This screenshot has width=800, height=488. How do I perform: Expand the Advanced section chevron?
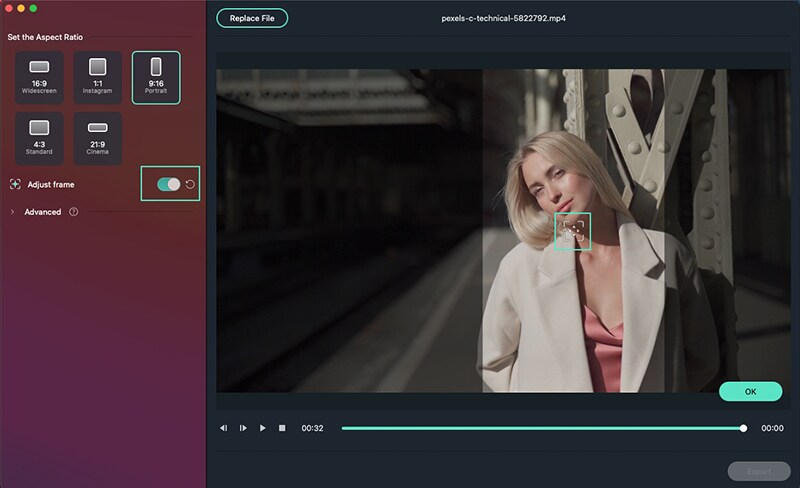pos(12,212)
